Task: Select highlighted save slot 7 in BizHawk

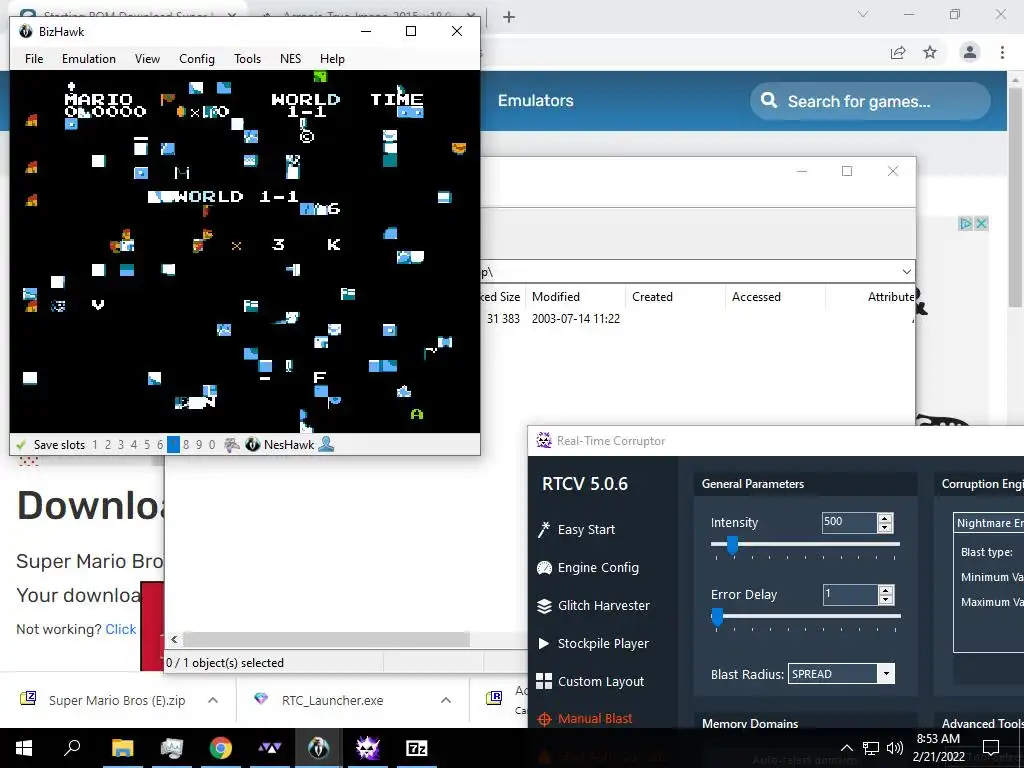Action: [173, 445]
